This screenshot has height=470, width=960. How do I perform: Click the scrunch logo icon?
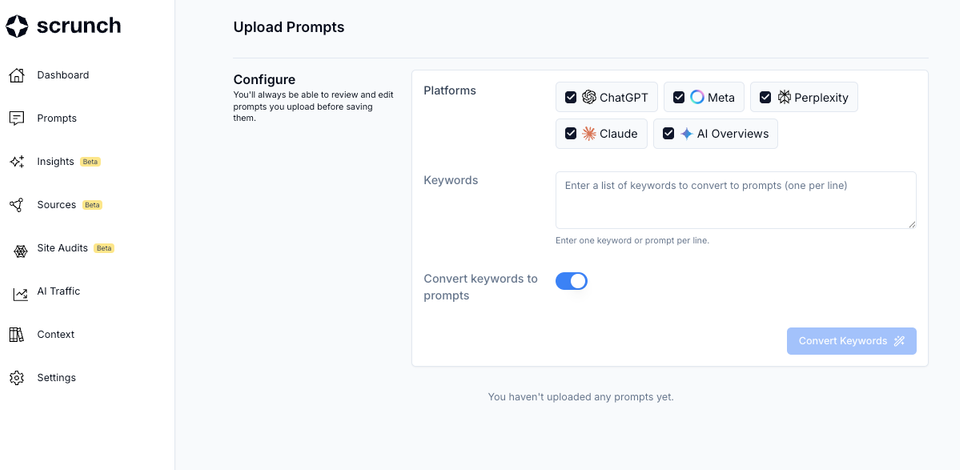point(17,26)
